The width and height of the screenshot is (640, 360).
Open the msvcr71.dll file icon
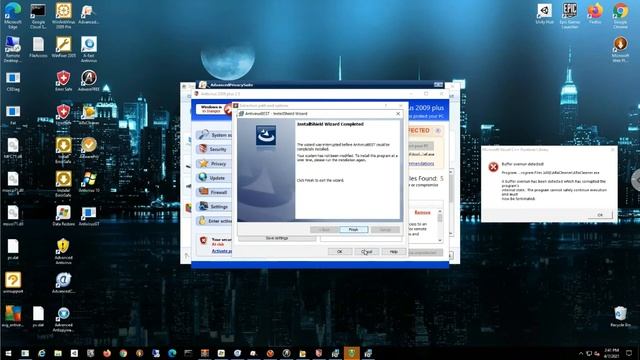click(x=13, y=216)
